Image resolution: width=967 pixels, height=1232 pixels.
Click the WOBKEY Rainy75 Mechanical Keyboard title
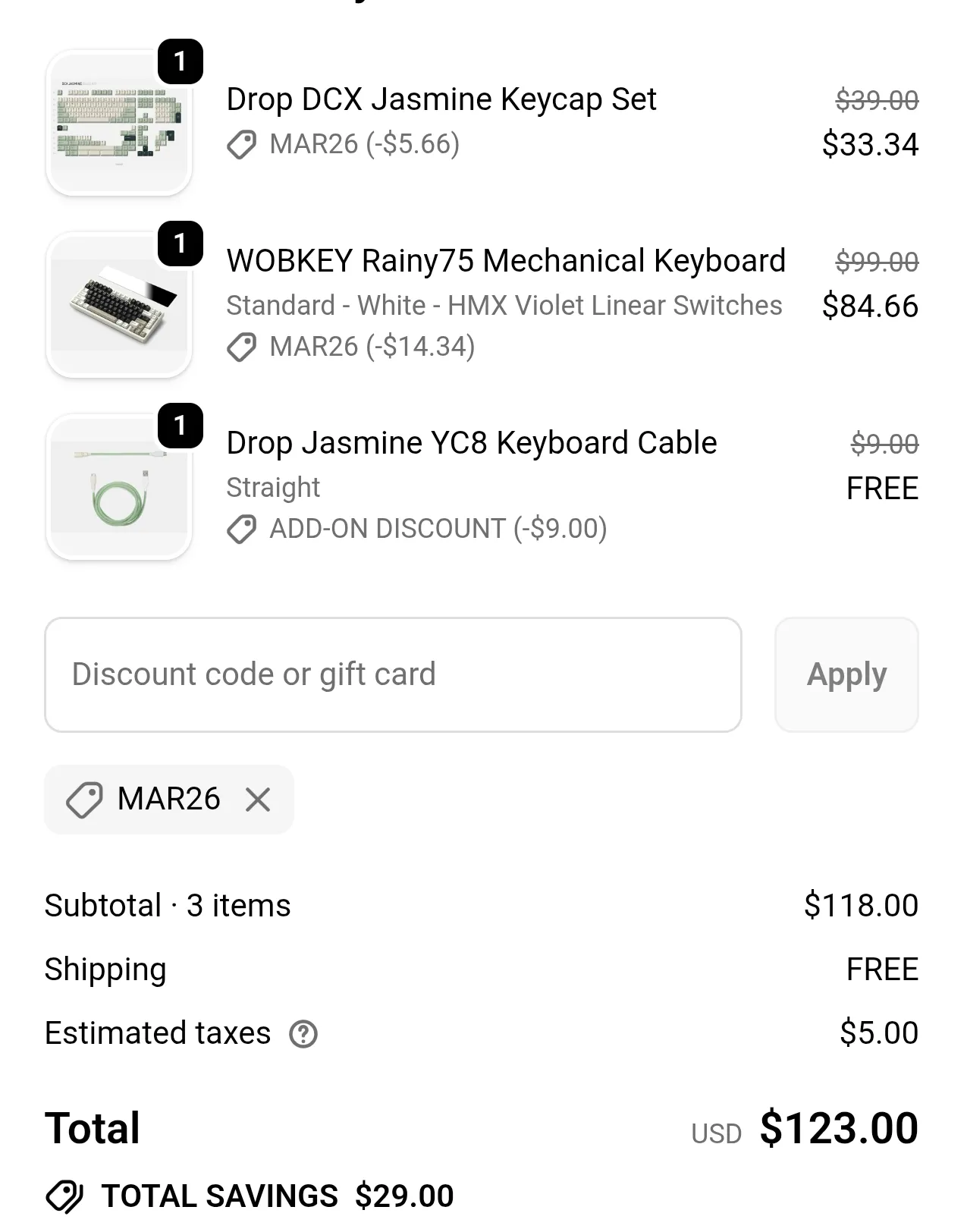(505, 261)
